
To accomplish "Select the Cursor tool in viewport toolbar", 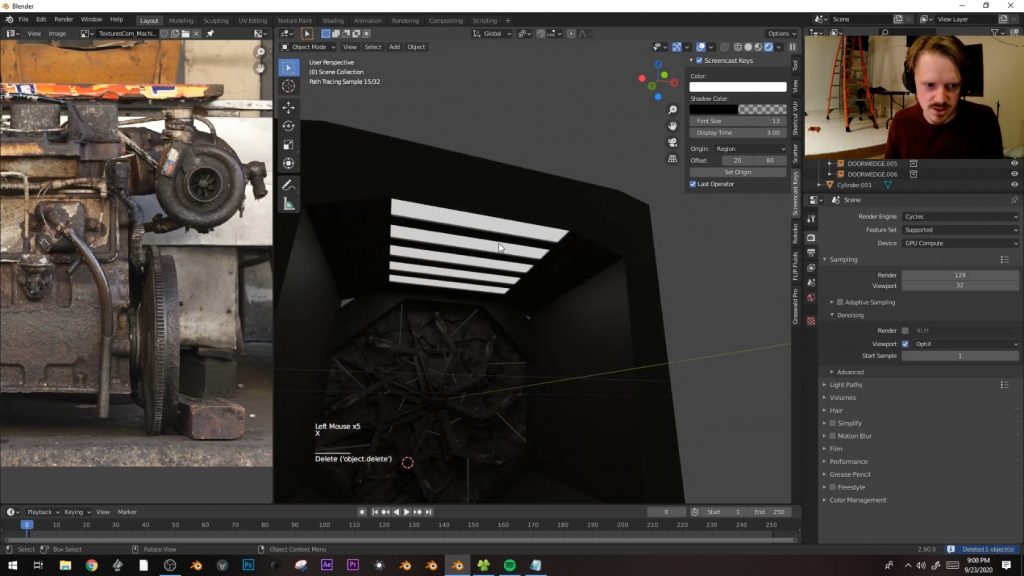I will click(288, 86).
